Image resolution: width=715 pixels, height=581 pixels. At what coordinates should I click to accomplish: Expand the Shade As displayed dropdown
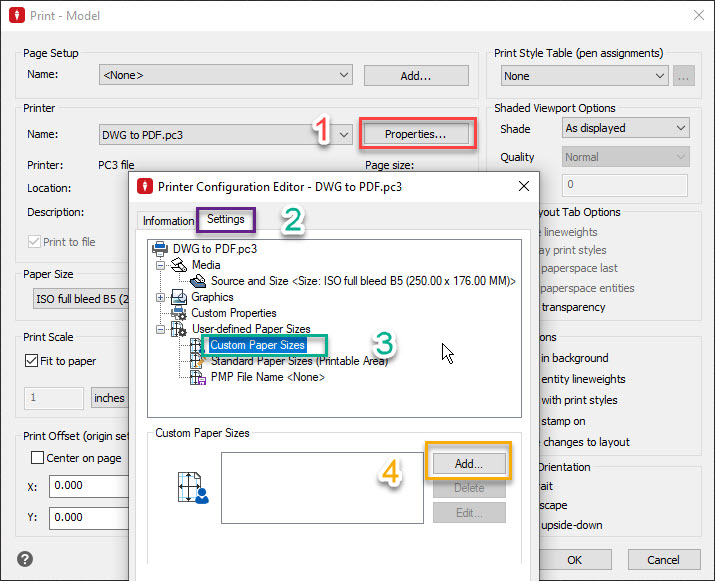624,128
